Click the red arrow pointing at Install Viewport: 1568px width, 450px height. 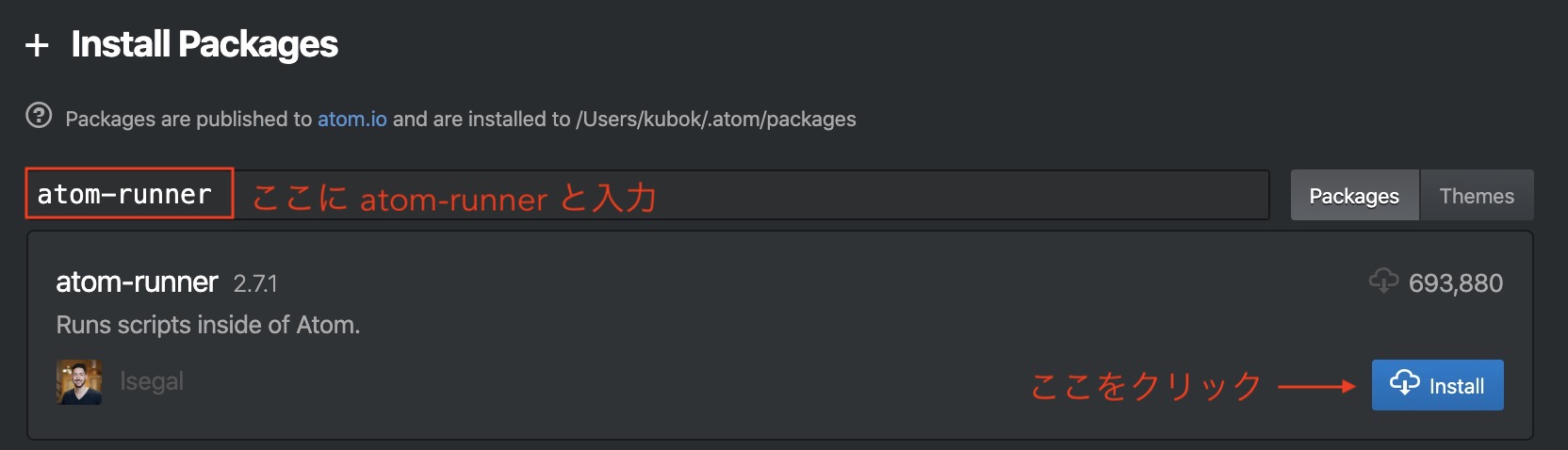point(1316,386)
